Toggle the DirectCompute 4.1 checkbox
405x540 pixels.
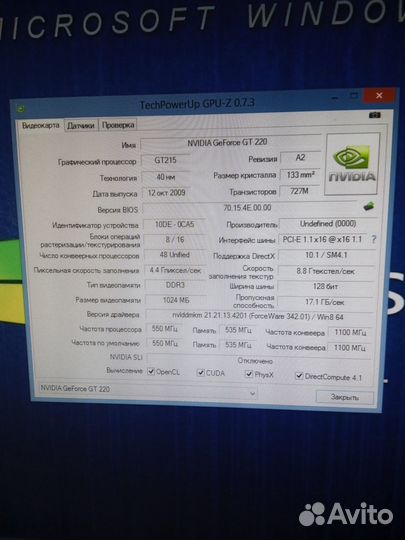(299, 376)
